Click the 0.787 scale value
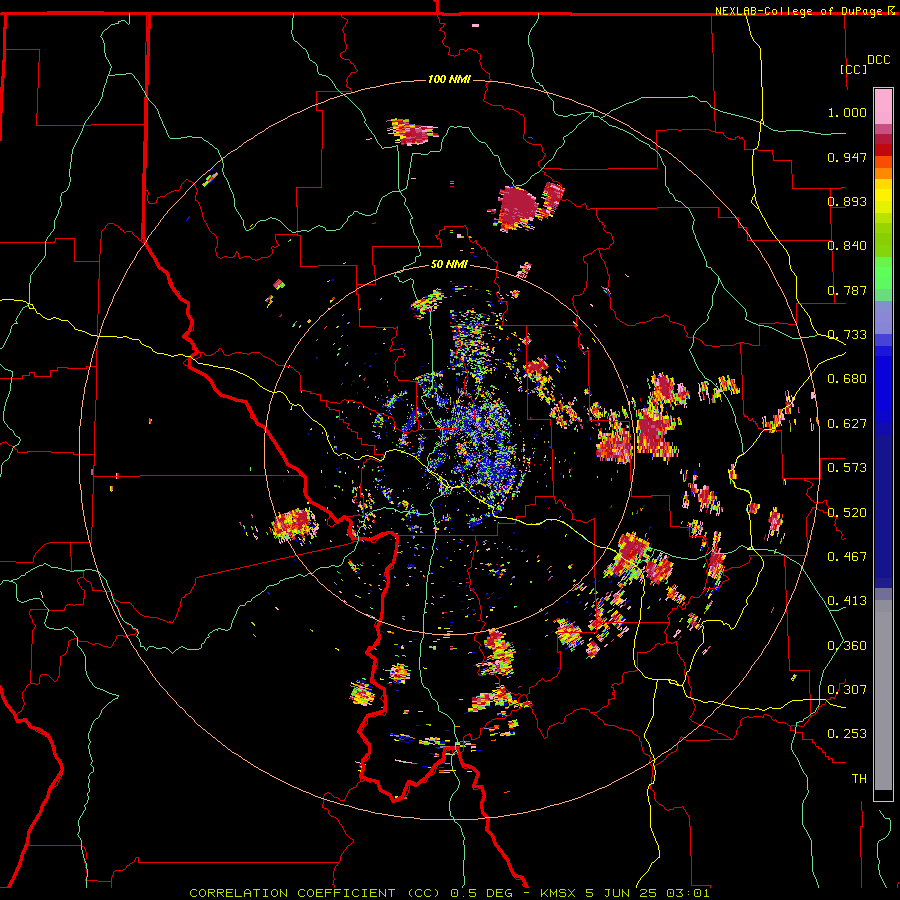 point(847,290)
